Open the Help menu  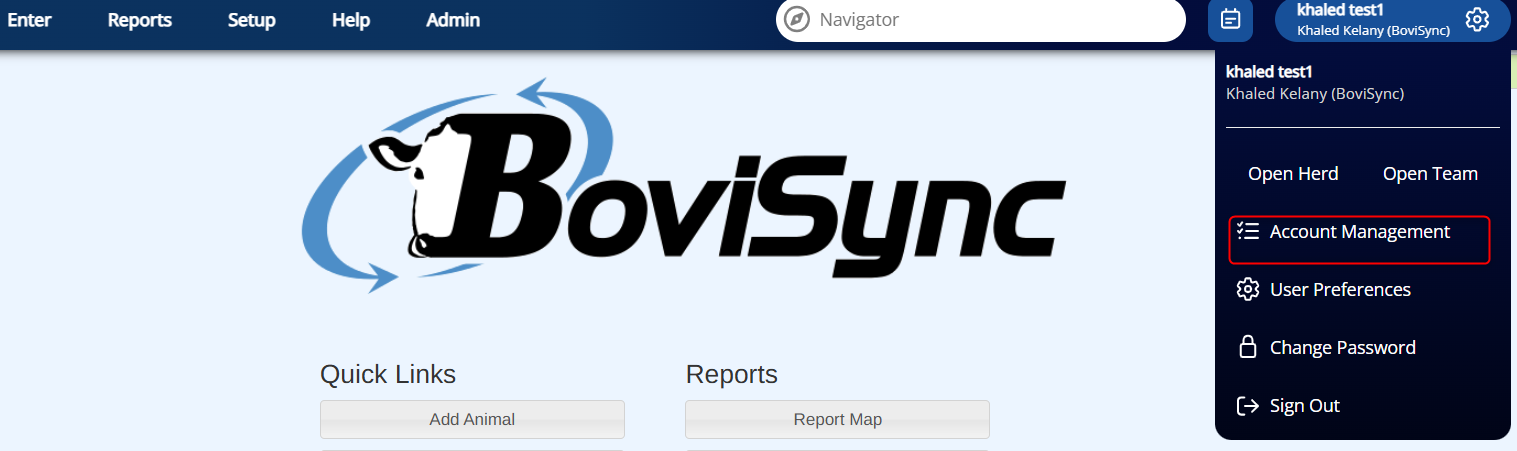point(351,20)
